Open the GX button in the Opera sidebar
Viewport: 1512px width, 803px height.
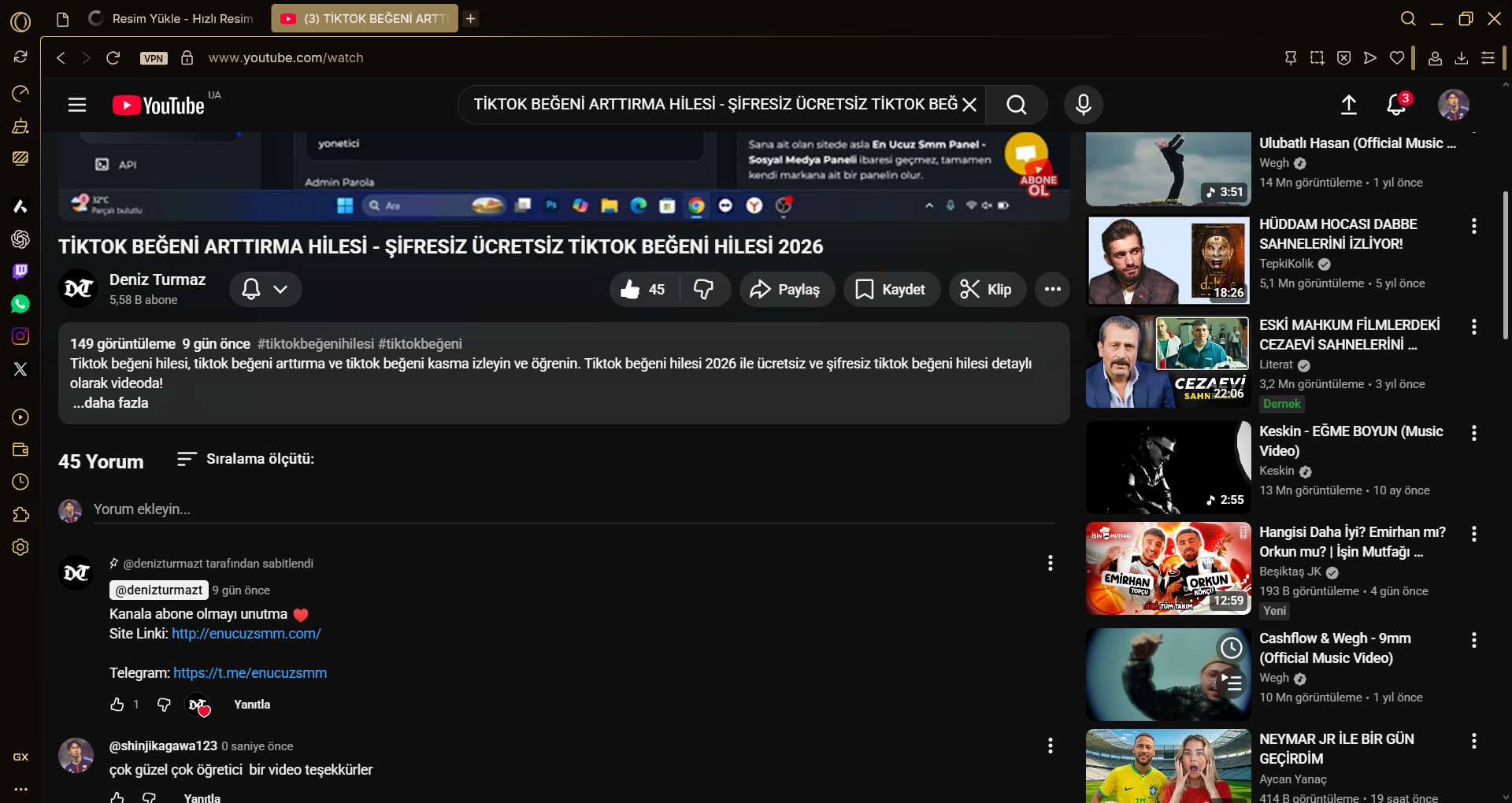click(20, 757)
